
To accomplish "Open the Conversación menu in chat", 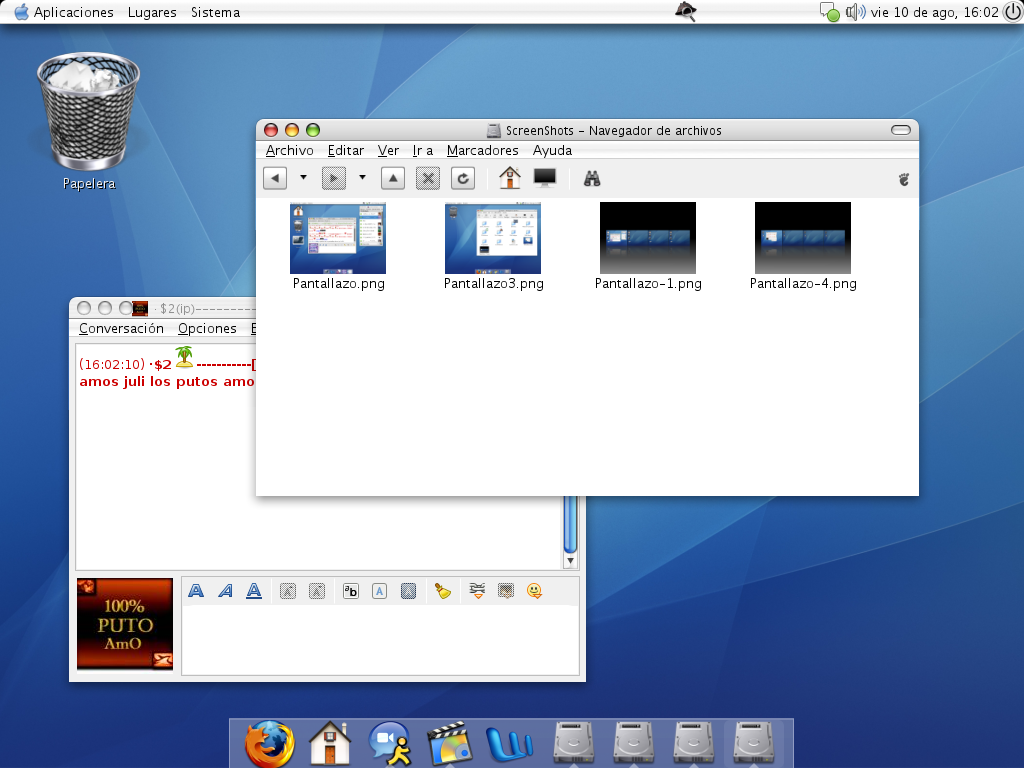I will click(121, 328).
